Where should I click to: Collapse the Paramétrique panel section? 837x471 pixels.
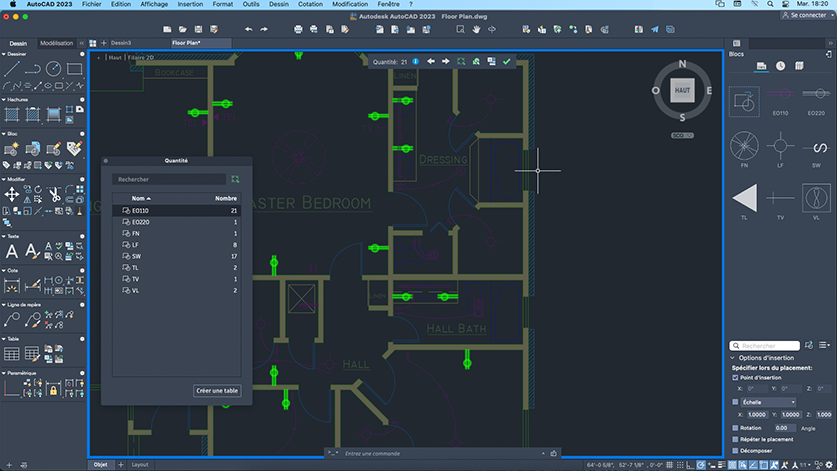point(4,373)
